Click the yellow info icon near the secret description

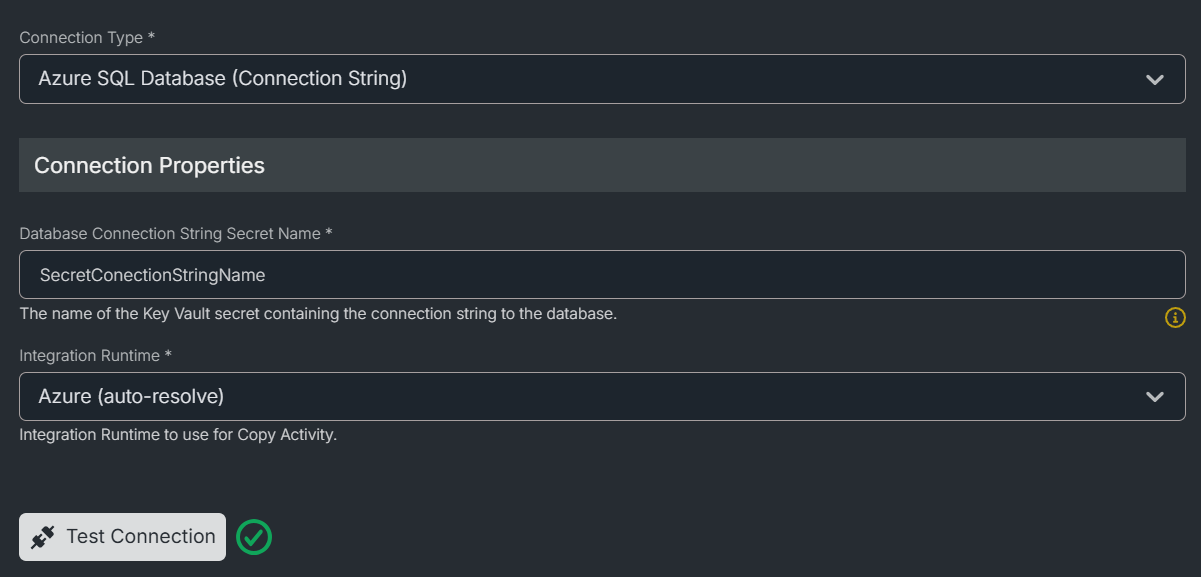click(1175, 318)
